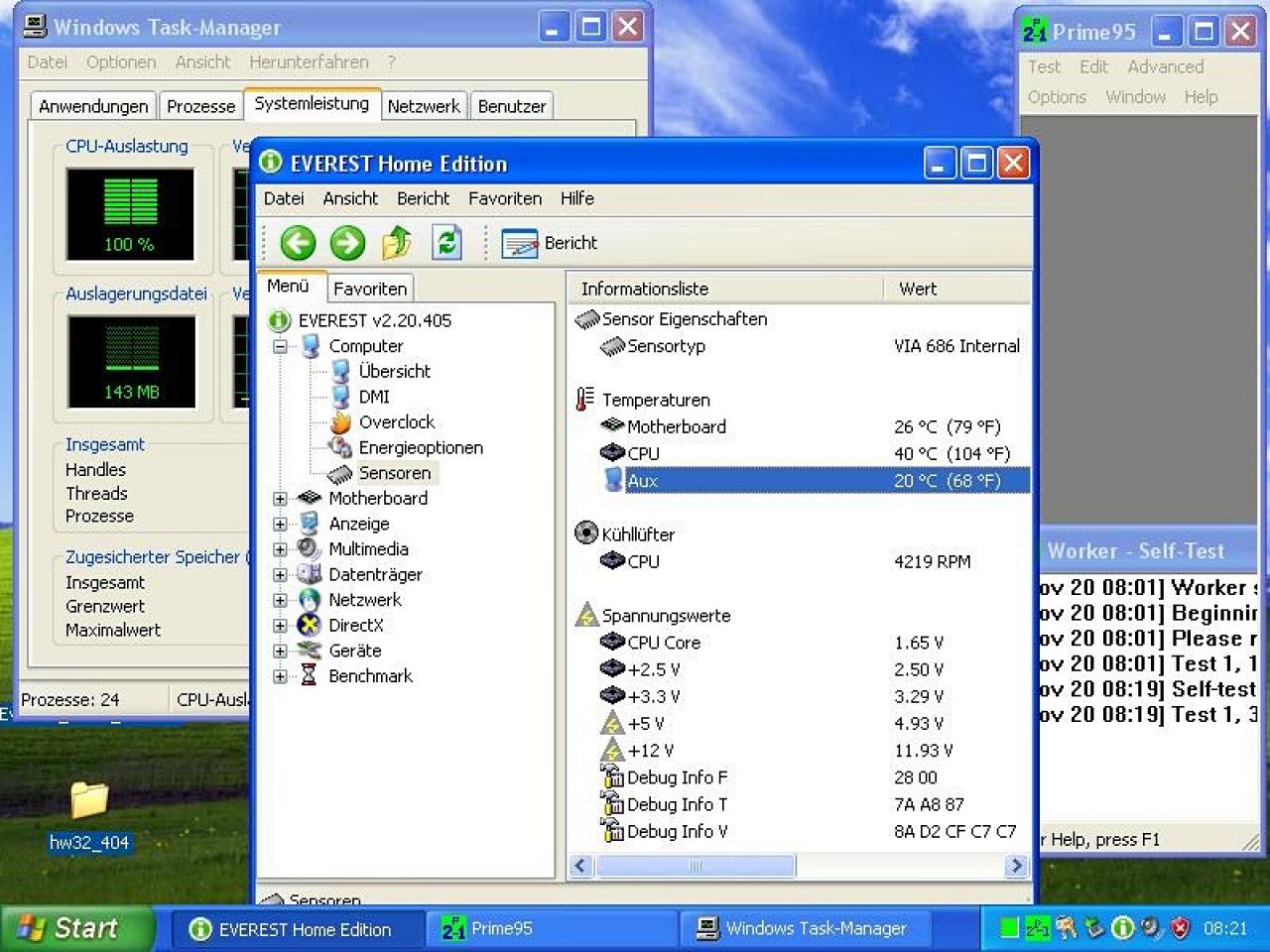
Task: Expand the Datenträger tree node
Action: click(x=280, y=575)
